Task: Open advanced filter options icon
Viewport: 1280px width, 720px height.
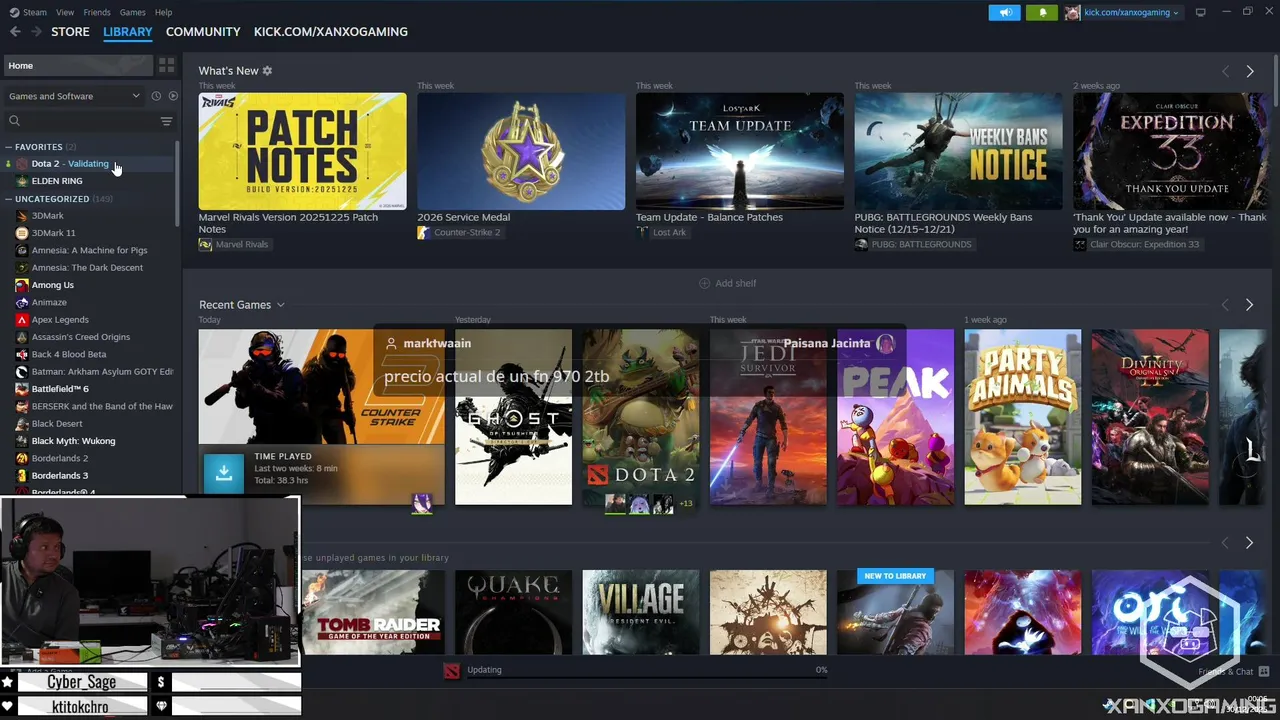Action: [166, 121]
